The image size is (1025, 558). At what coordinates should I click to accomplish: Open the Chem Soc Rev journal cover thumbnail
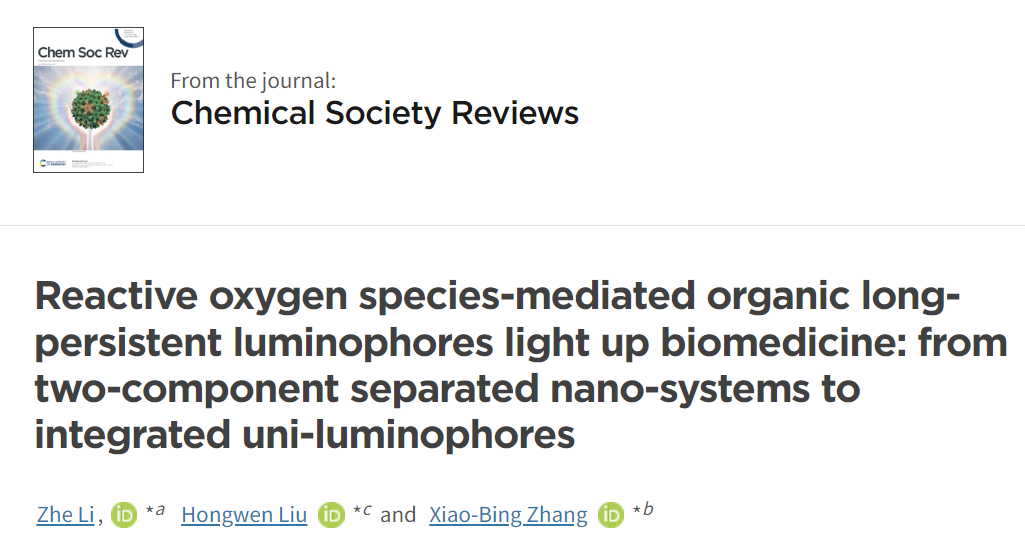88,100
